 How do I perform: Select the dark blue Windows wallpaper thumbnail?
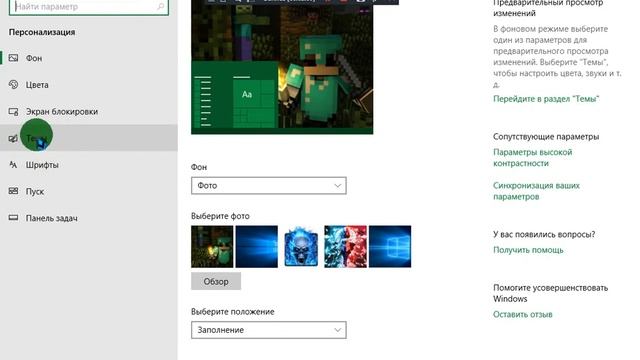tap(256, 247)
